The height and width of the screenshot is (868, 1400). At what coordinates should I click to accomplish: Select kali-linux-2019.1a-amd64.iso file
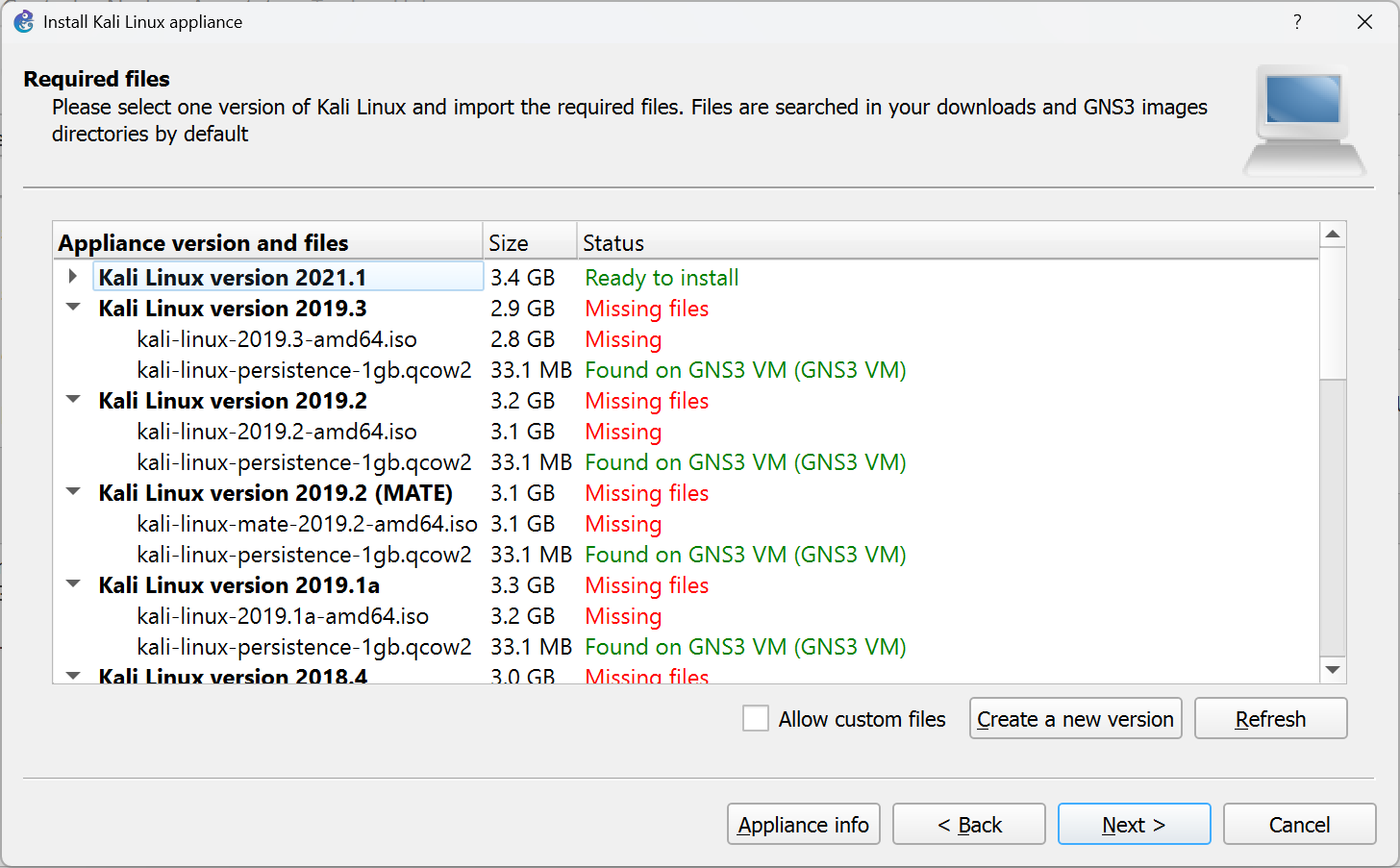[284, 615]
